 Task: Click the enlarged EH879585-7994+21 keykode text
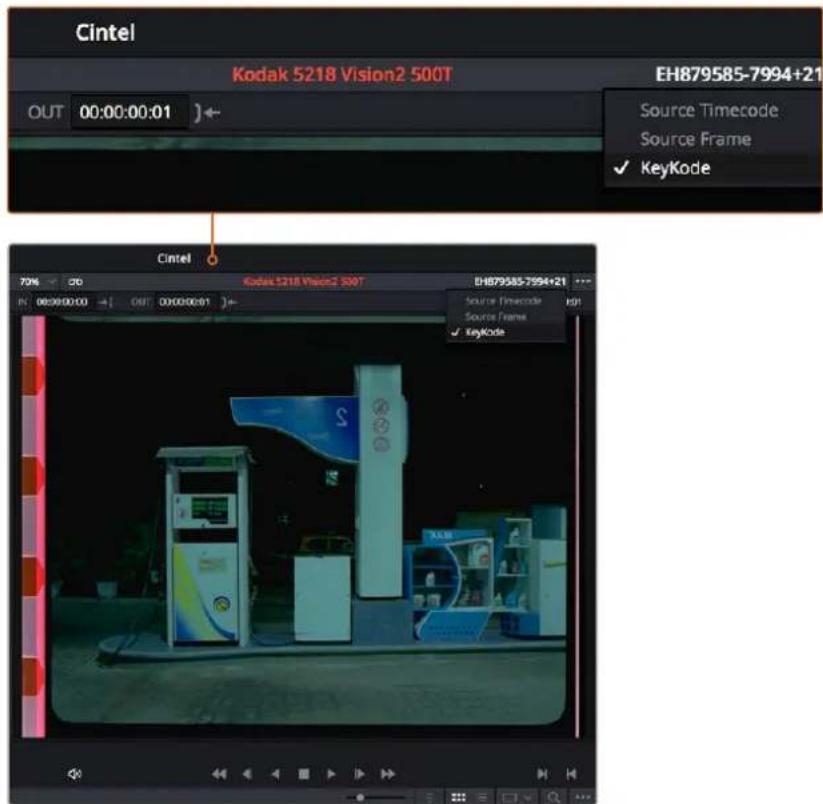pyautogui.click(x=738, y=74)
